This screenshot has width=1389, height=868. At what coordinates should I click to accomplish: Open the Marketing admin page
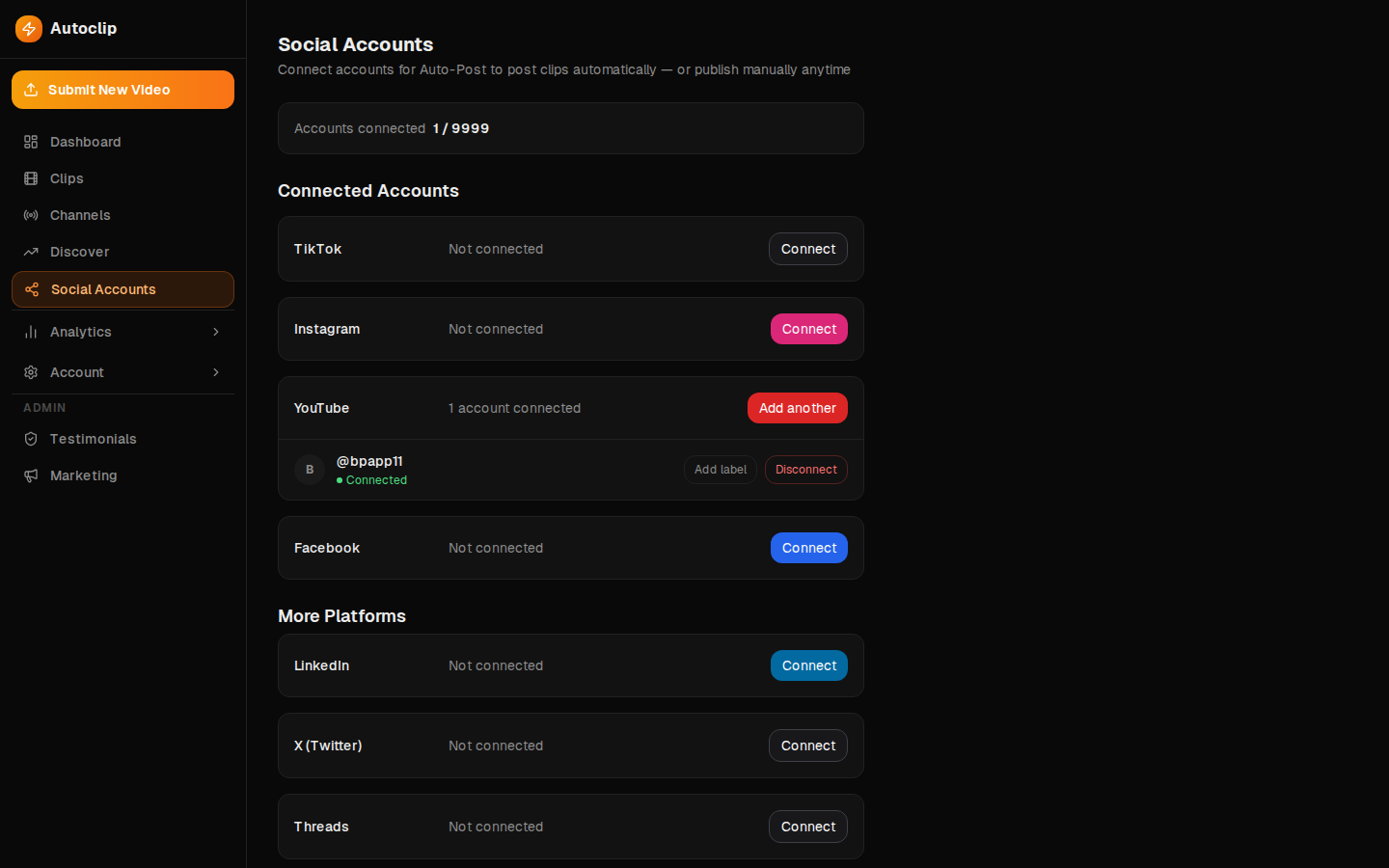pos(123,475)
